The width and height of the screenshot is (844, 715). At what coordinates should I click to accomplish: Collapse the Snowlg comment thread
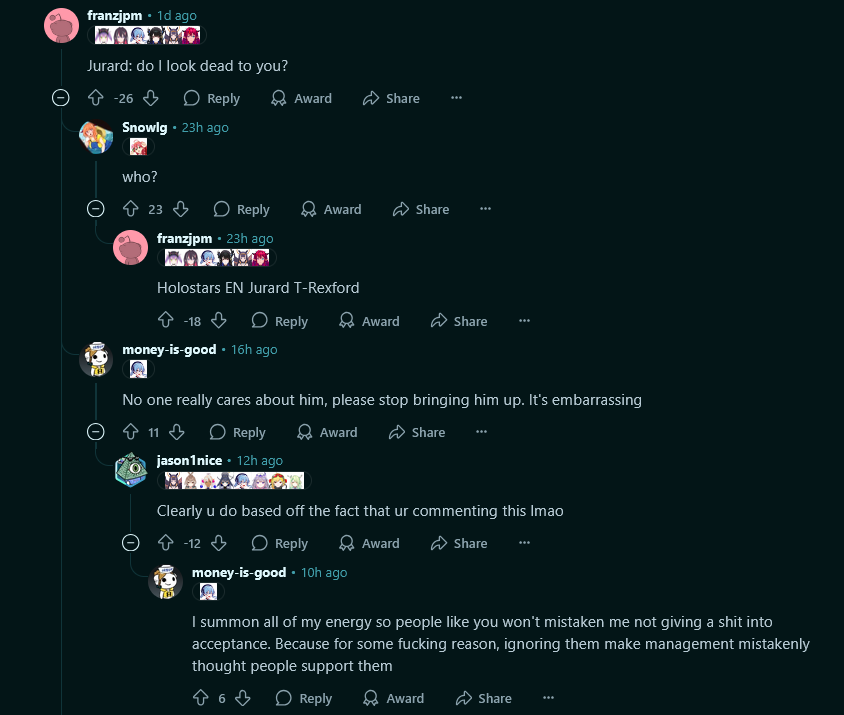coord(96,209)
